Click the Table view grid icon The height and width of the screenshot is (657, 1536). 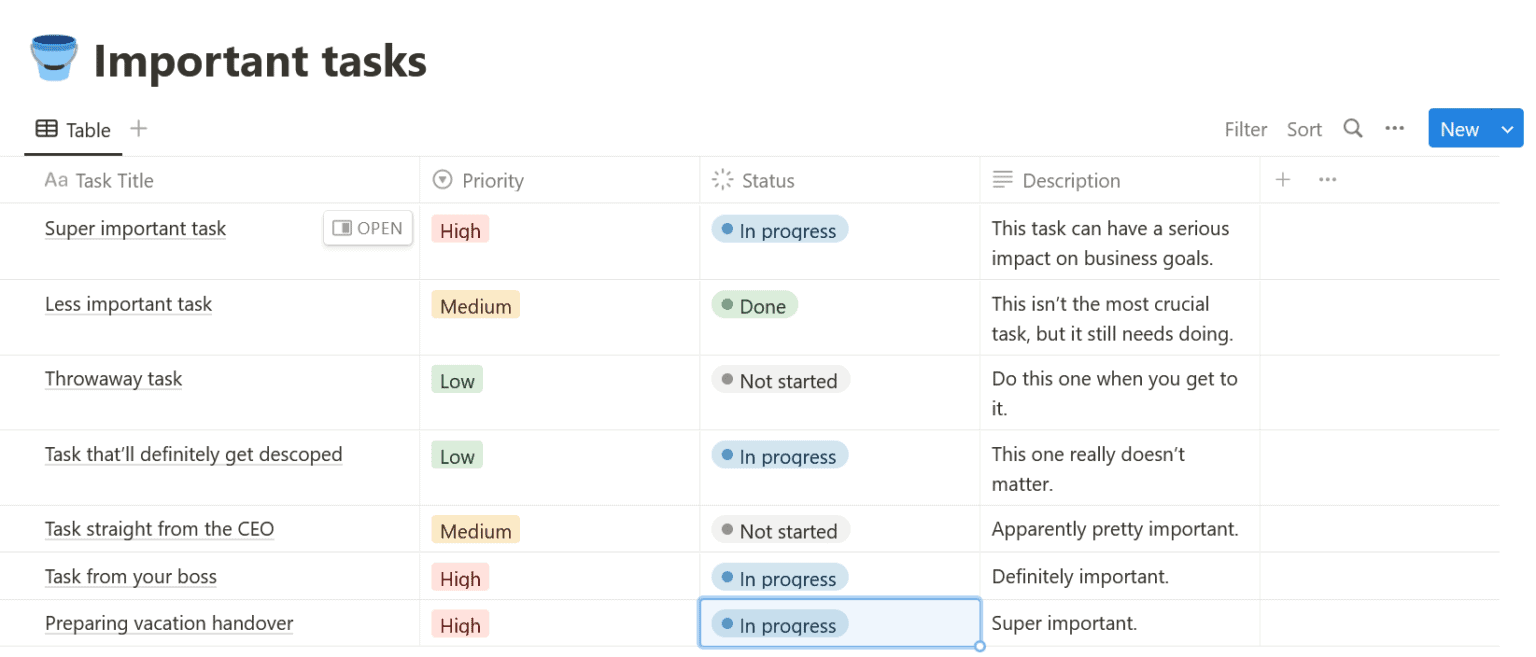46,129
